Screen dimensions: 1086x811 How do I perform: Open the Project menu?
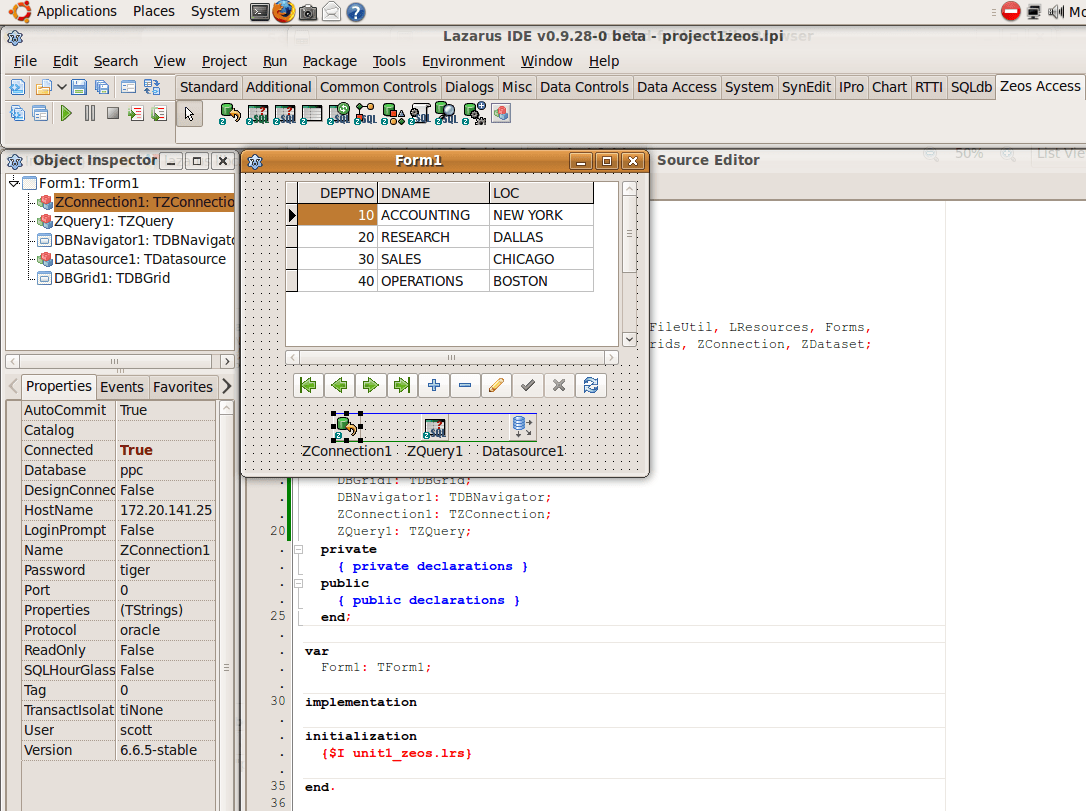tap(224, 61)
